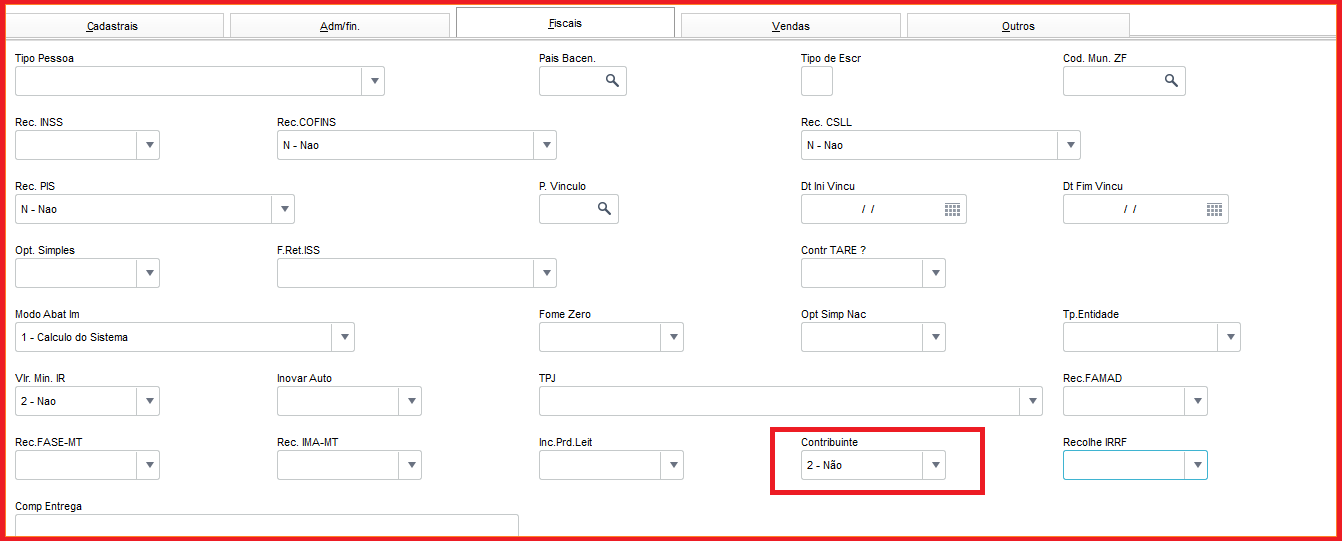Open the Rec.COFINS dropdown list

[x=545, y=145]
